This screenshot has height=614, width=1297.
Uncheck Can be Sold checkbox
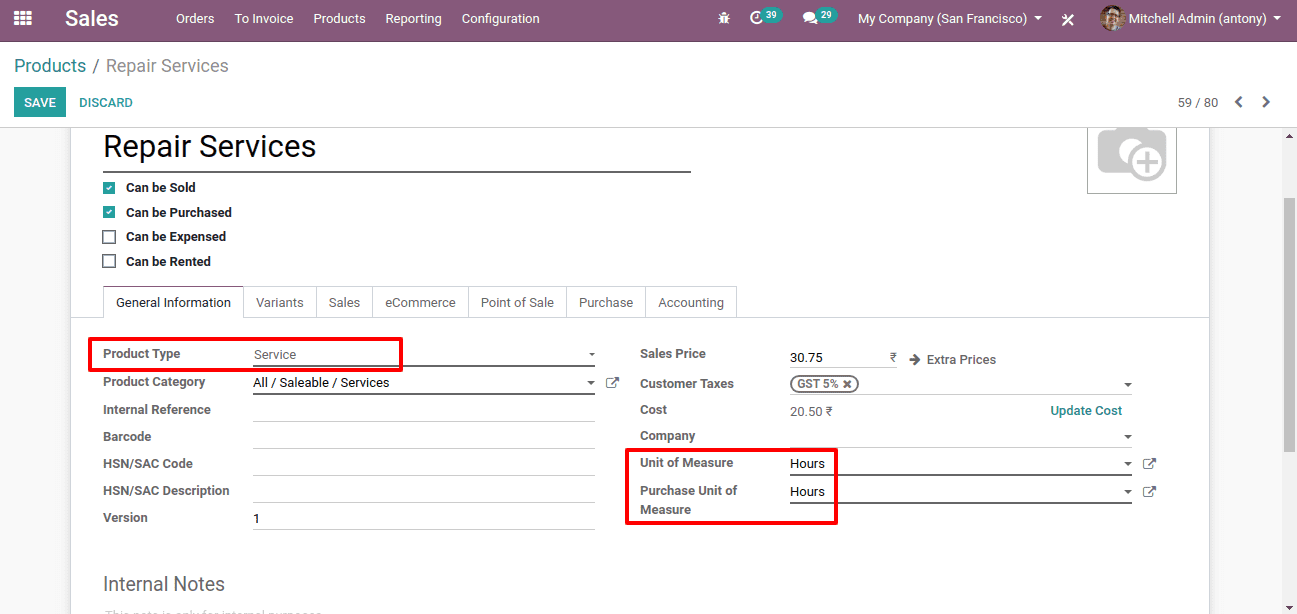point(109,188)
